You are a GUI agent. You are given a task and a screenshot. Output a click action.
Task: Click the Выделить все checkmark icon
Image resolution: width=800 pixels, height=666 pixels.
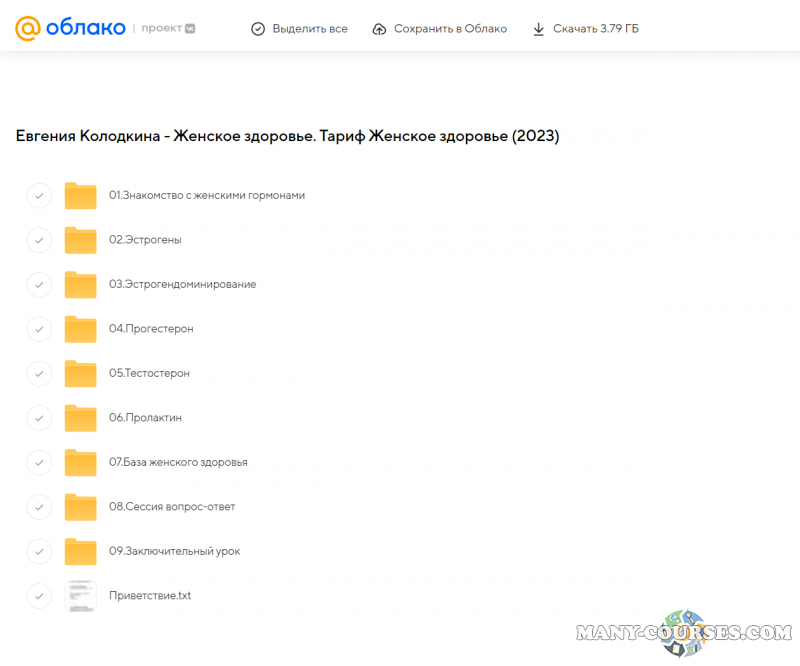258,29
